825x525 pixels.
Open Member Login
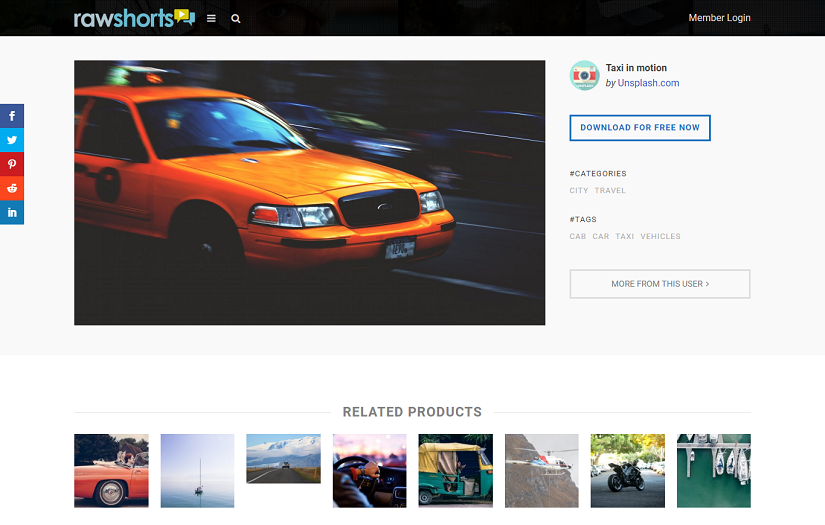[719, 18]
